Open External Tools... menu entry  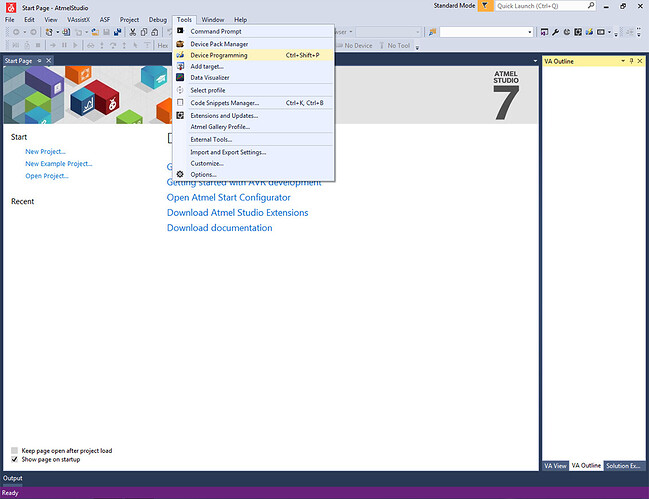[x=253, y=139]
